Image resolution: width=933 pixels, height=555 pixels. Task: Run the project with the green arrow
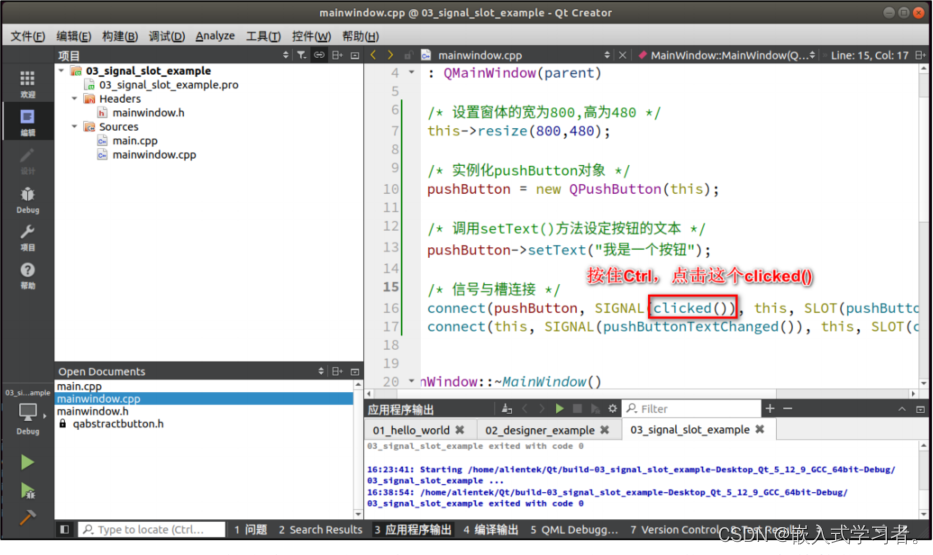(x=27, y=462)
